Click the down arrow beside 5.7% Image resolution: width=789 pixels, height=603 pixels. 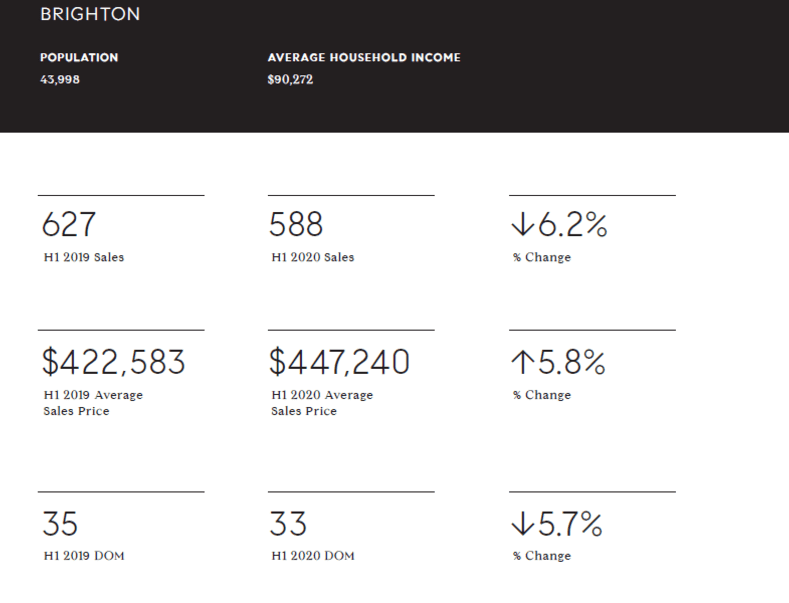[522, 523]
